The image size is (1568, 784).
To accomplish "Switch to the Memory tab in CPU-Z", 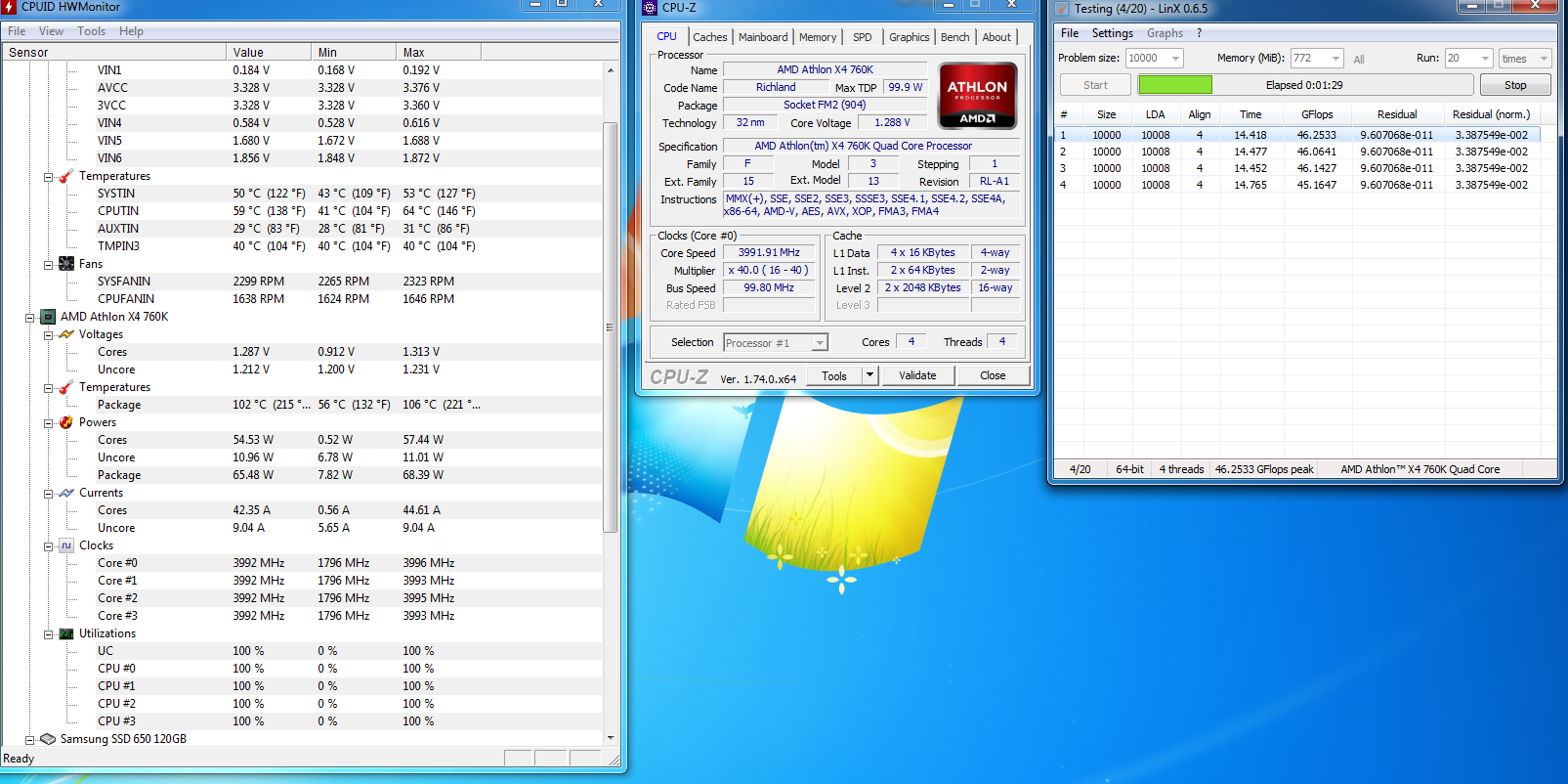I will 818,37.
